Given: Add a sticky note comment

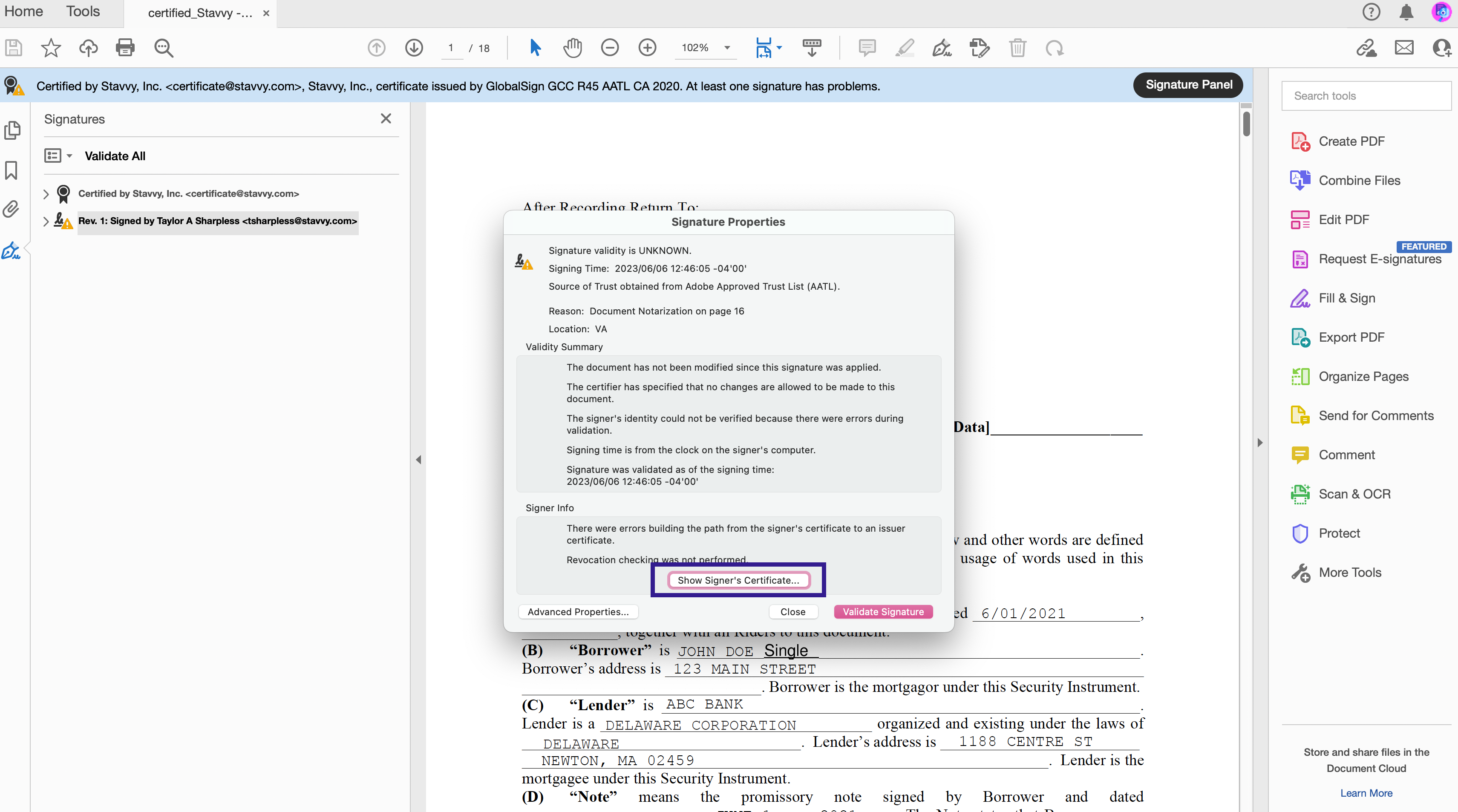Looking at the screenshot, I should 867,48.
